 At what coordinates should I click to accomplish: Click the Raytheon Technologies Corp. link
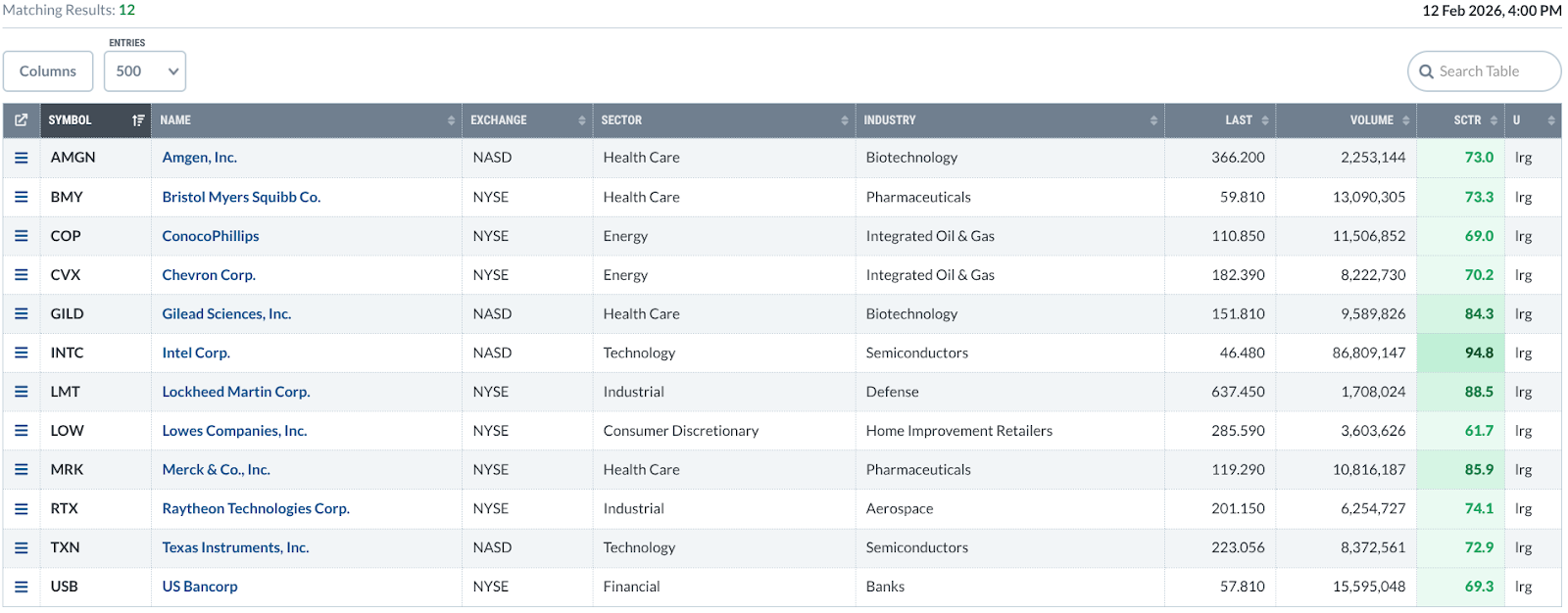tap(256, 509)
